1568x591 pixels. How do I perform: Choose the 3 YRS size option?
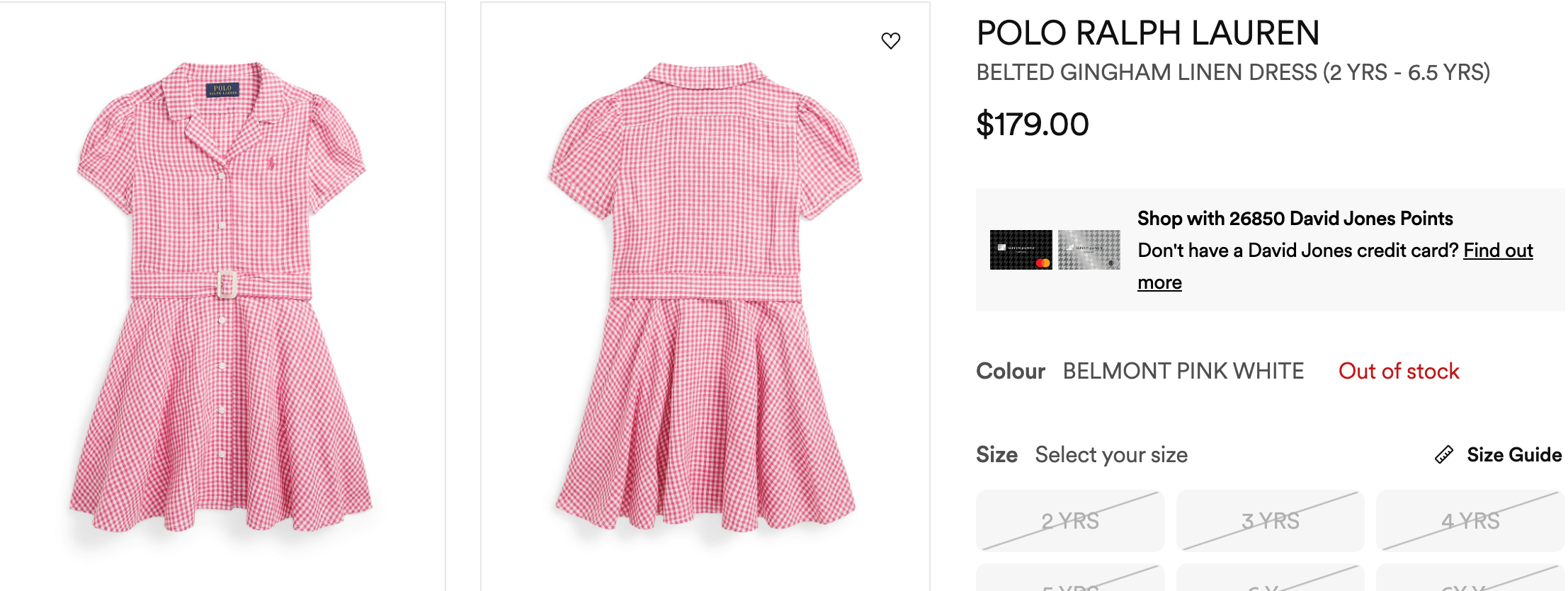point(1270,521)
